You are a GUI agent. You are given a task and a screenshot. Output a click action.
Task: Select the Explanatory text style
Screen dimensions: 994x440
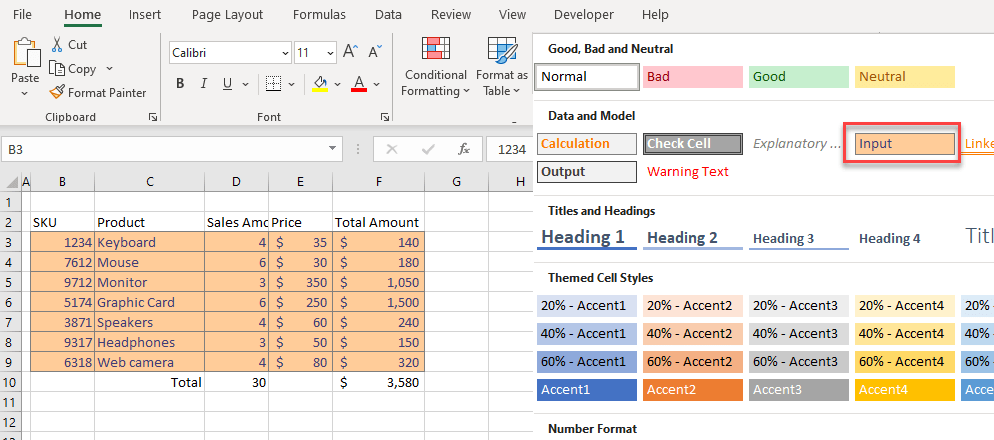click(x=799, y=144)
